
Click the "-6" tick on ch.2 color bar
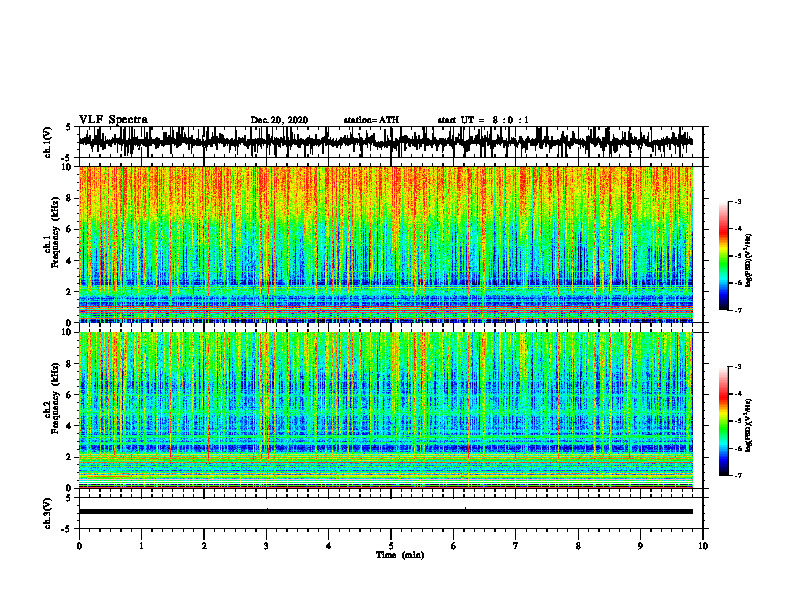[x=738, y=448]
